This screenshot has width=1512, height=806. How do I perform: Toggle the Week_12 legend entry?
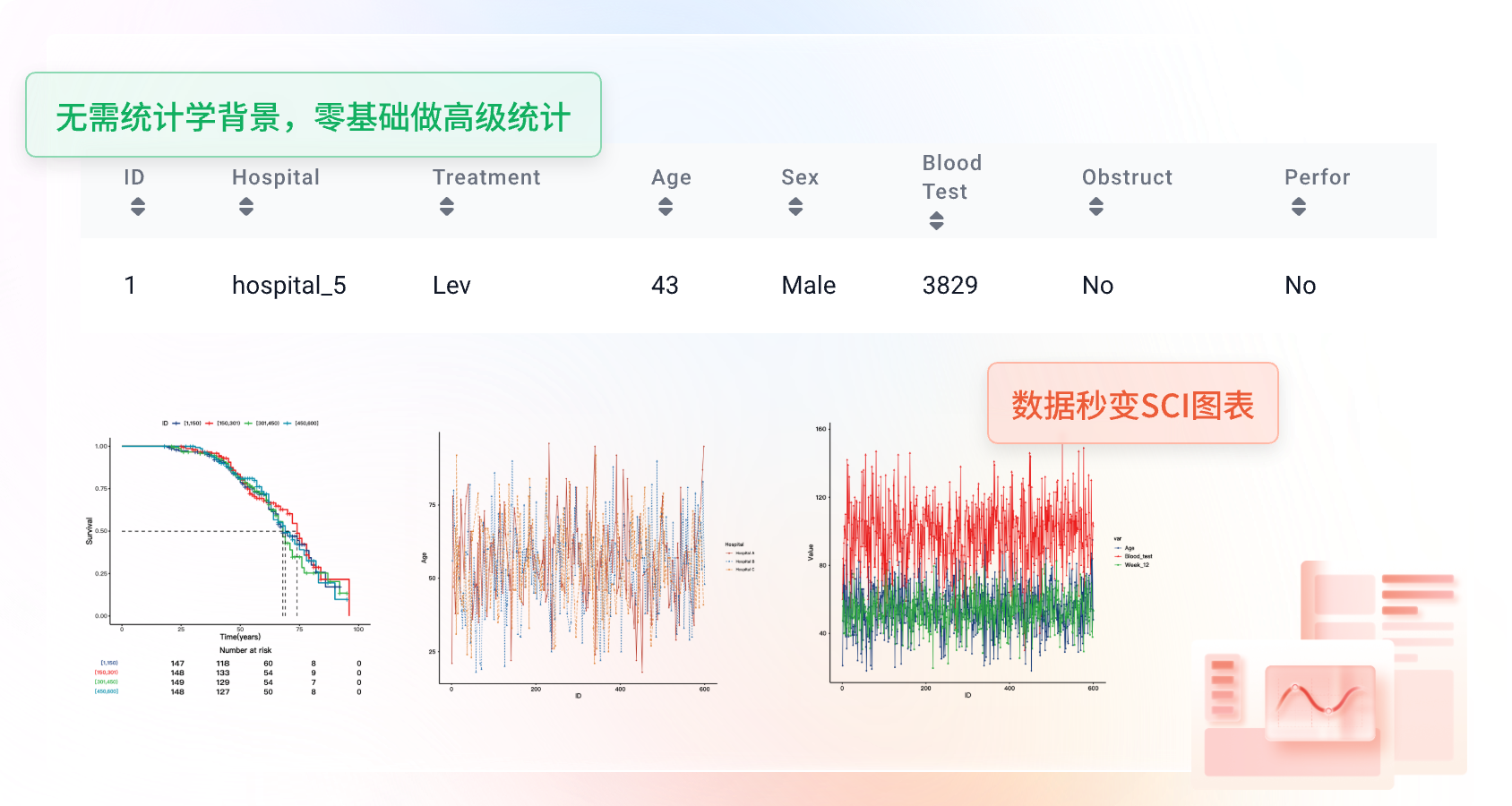coord(1134,564)
